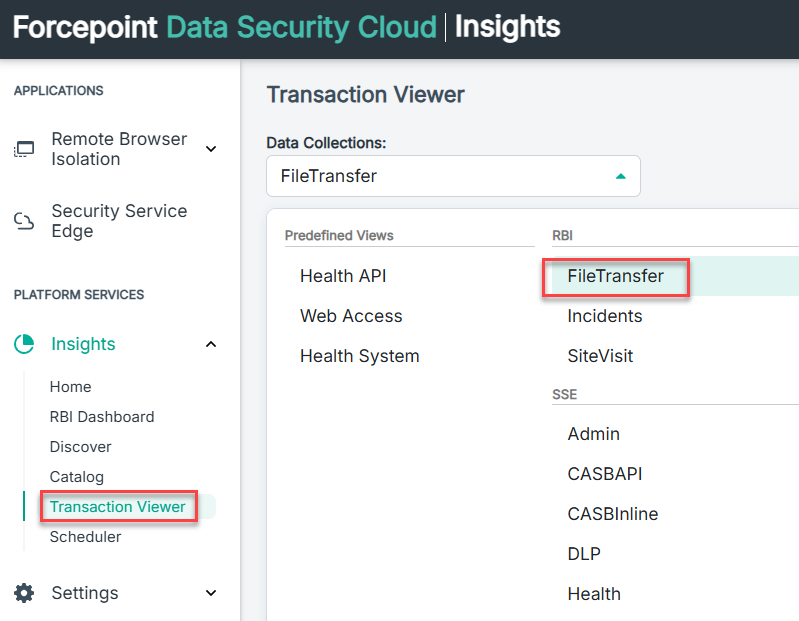Click the green dropdown arrow in FileTransfer box
The height and width of the screenshot is (621, 799).
pos(620,176)
